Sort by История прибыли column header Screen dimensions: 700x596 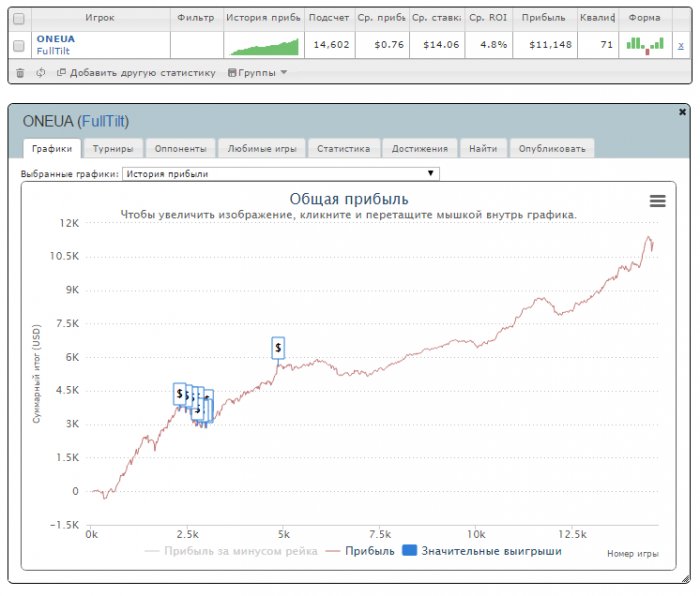pyautogui.click(x=263, y=18)
